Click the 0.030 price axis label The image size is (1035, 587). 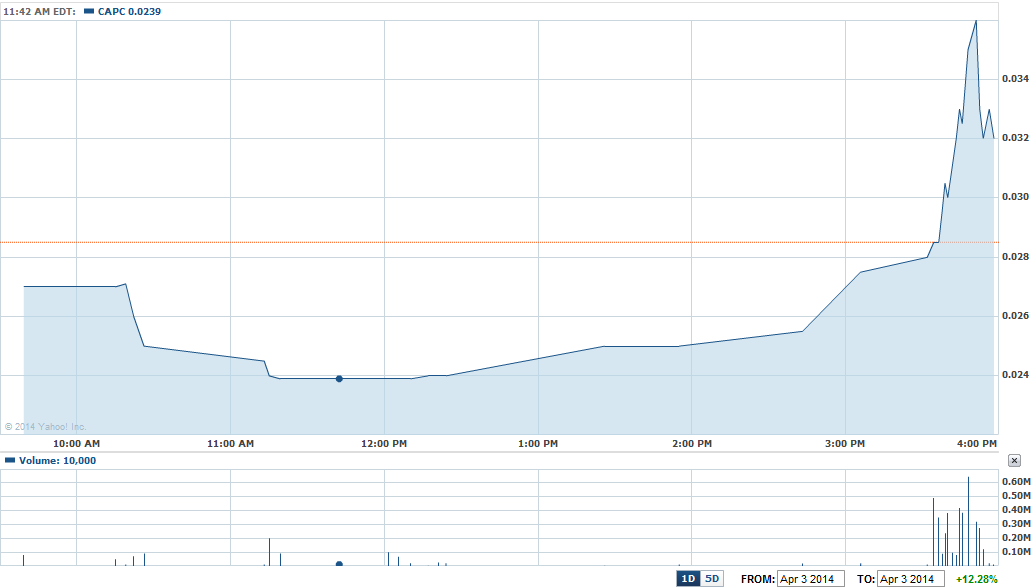[x=1015, y=197]
